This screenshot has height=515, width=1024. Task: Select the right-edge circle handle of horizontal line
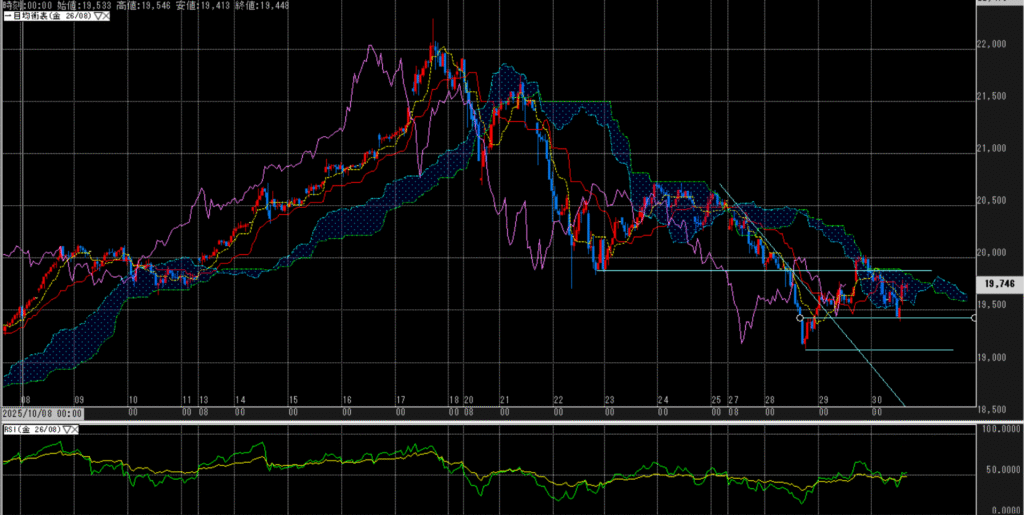coord(974,318)
